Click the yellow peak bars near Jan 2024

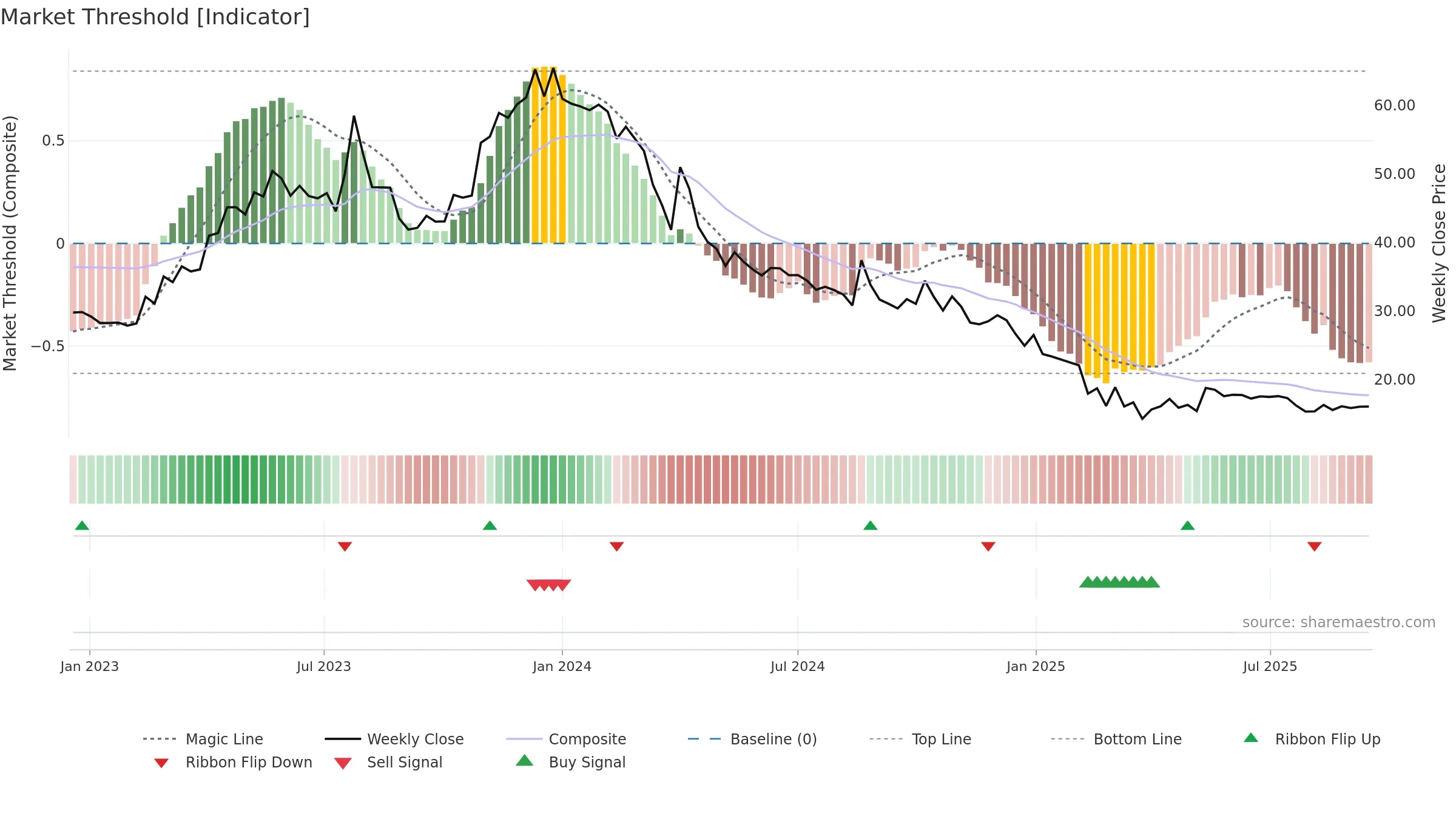(x=548, y=155)
